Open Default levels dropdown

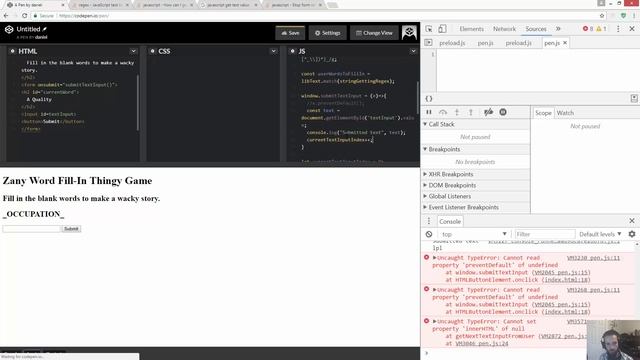tap(600, 234)
